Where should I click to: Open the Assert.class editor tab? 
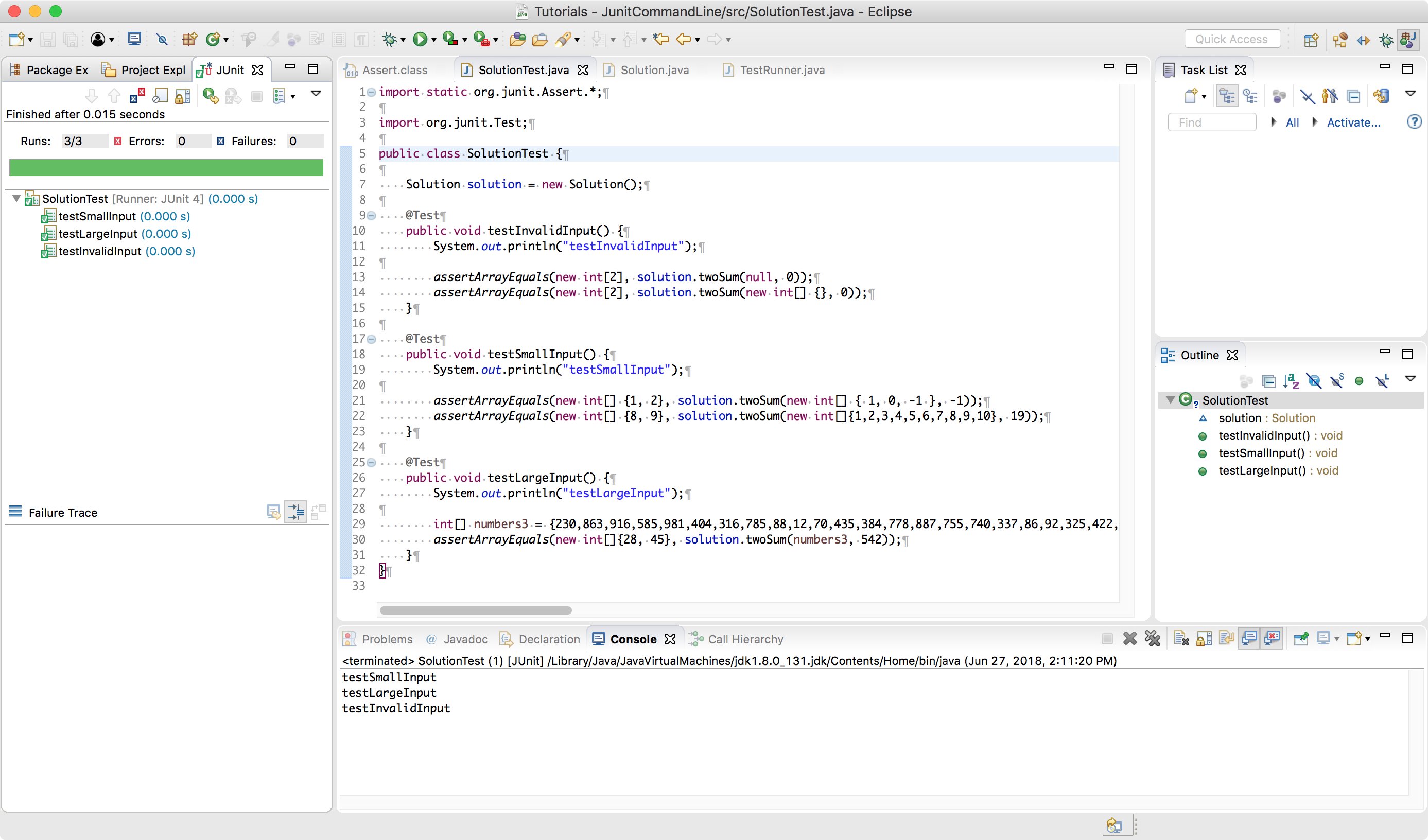(387, 69)
